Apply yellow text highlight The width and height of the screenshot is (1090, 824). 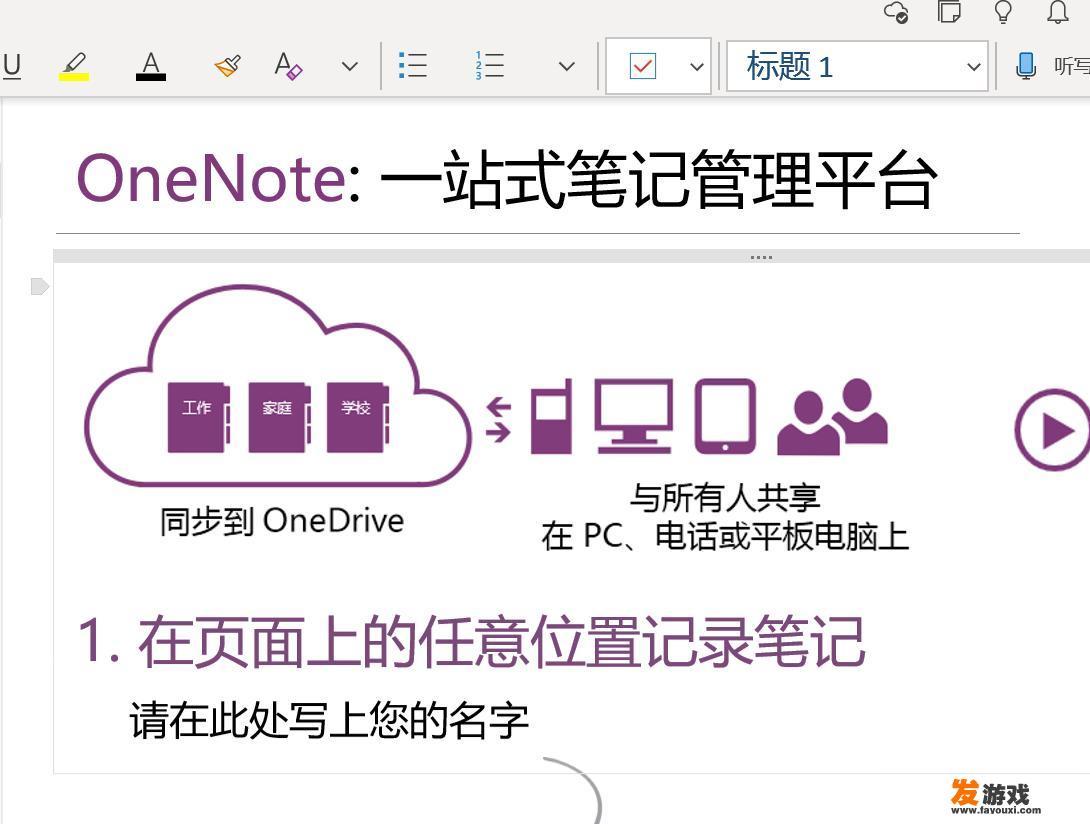(74, 67)
